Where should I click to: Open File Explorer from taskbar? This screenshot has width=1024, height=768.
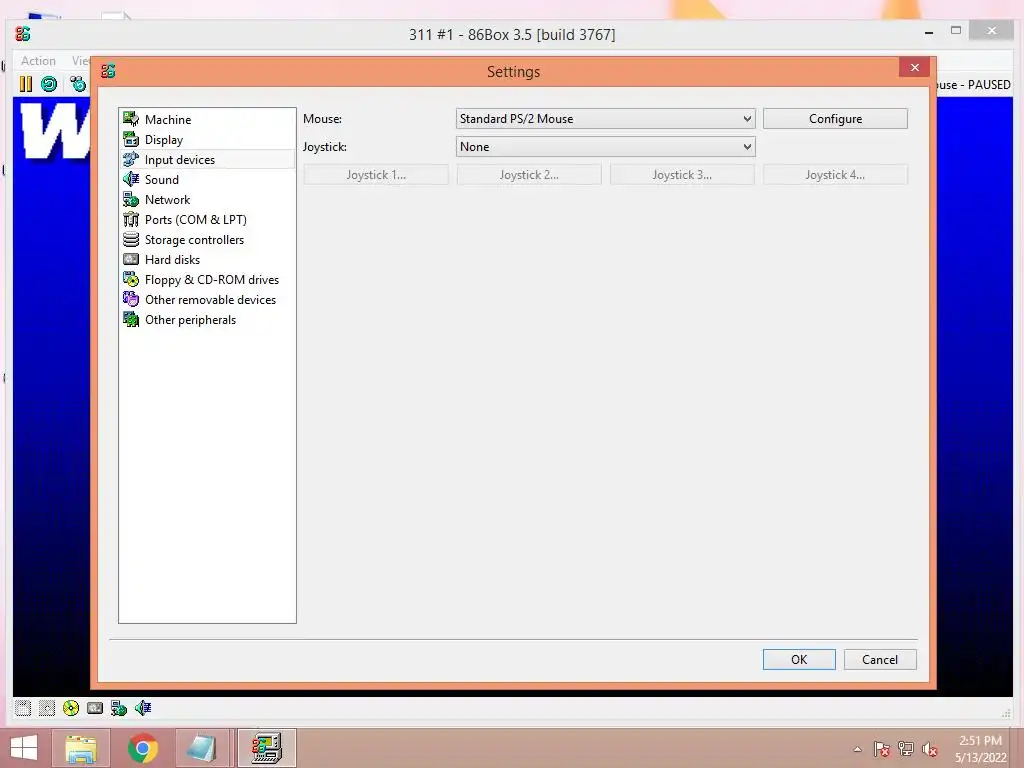pos(81,748)
